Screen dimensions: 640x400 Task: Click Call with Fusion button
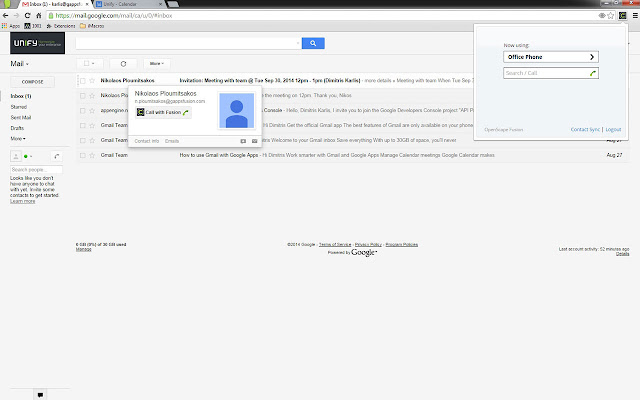(x=163, y=112)
